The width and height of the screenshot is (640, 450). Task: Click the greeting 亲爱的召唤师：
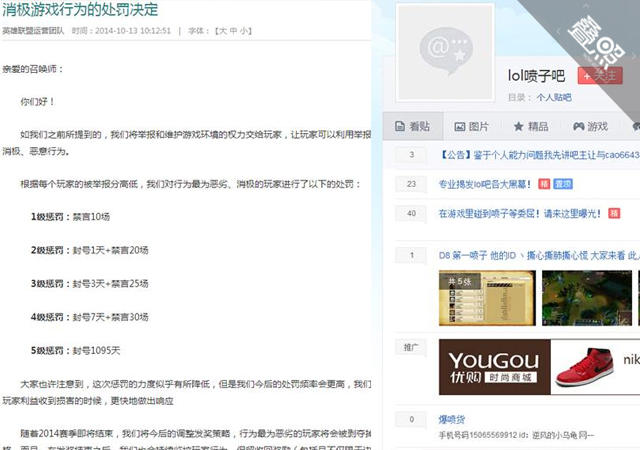pos(33,69)
